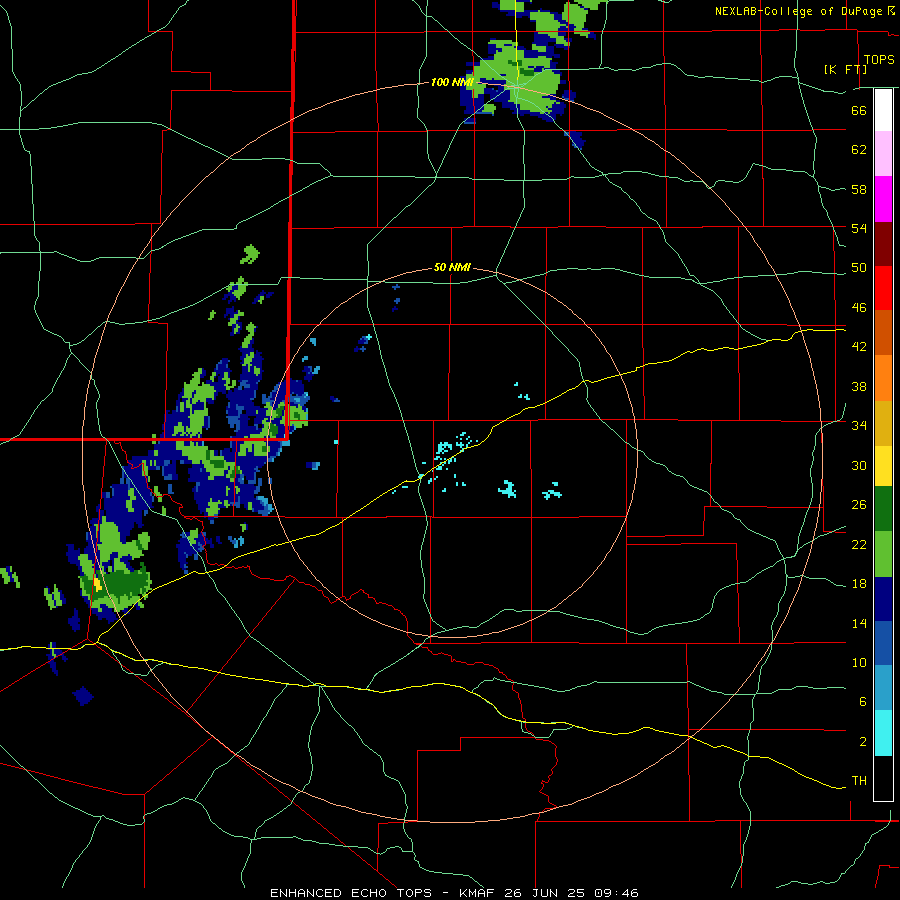This screenshot has height=900, width=900.
Task: Select the light green legend segment
Action: tap(883, 554)
